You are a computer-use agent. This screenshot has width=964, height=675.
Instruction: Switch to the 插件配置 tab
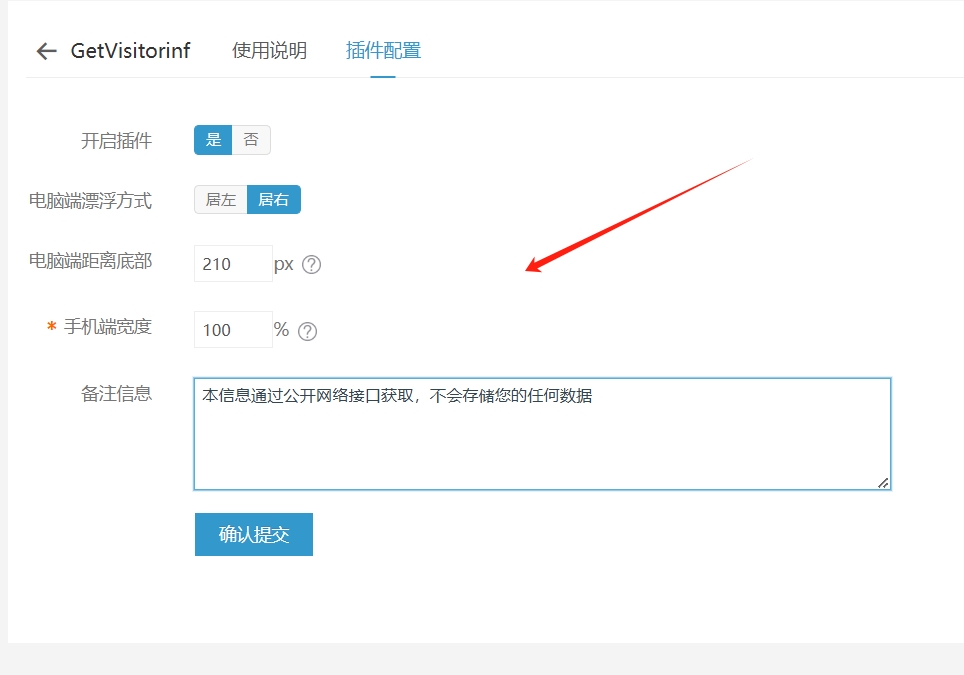coord(383,50)
